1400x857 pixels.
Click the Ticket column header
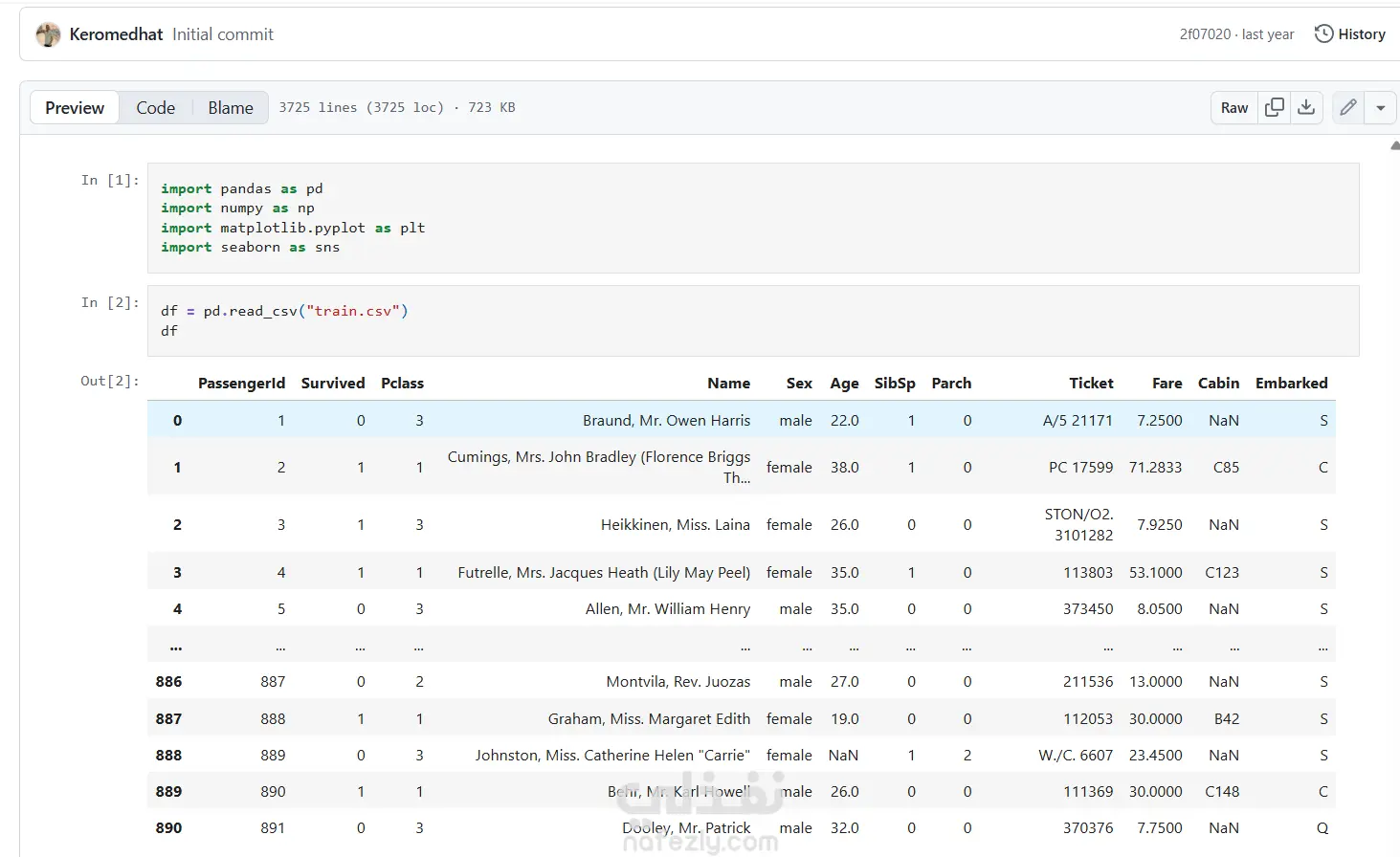pos(1091,383)
